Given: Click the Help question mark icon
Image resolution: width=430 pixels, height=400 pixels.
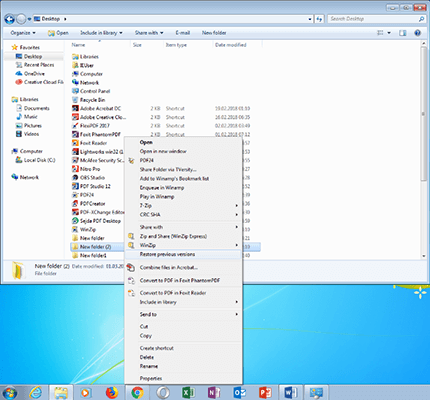Looking at the screenshot, I should tap(417, 33).
